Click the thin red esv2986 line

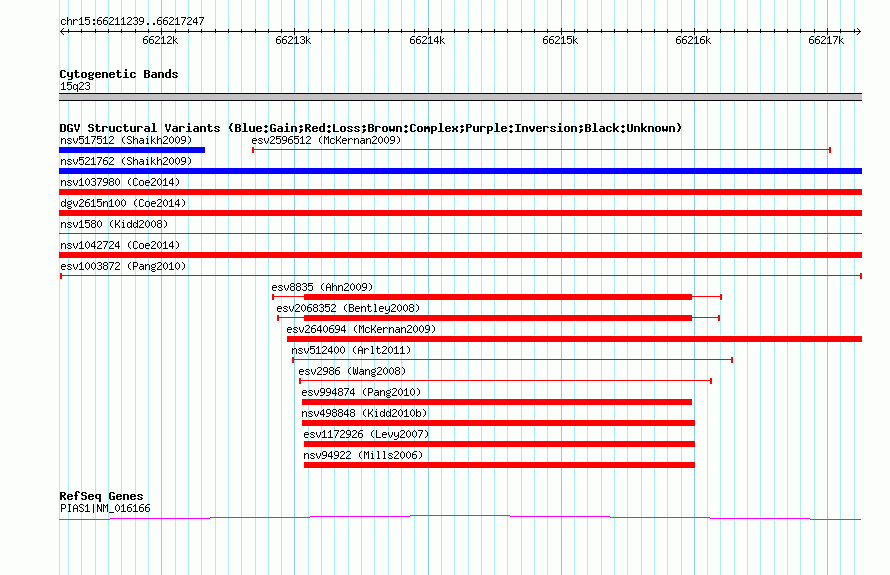(x=506, y=381)
